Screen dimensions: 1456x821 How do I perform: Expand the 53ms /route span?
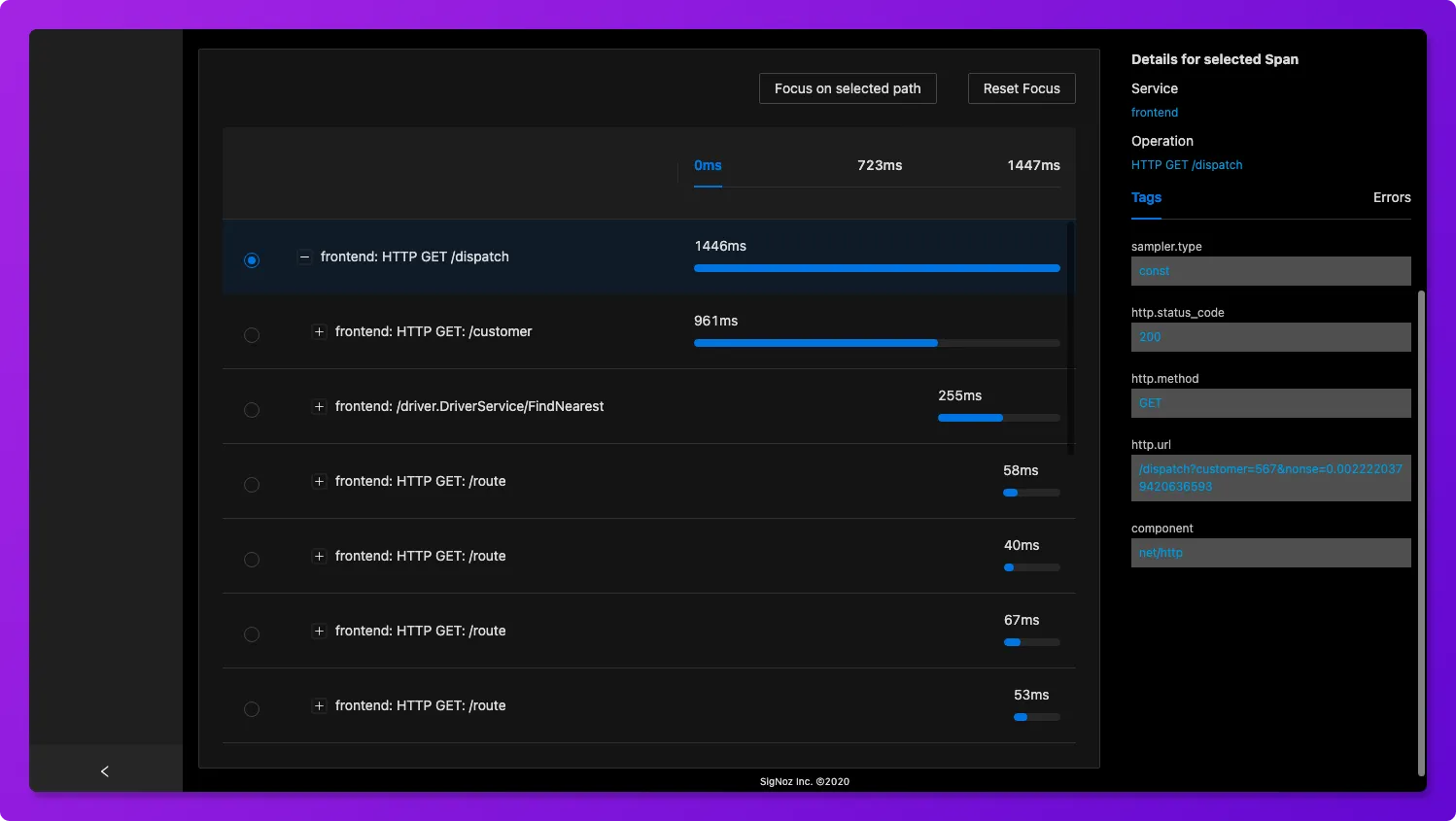(x=319, y=706)
